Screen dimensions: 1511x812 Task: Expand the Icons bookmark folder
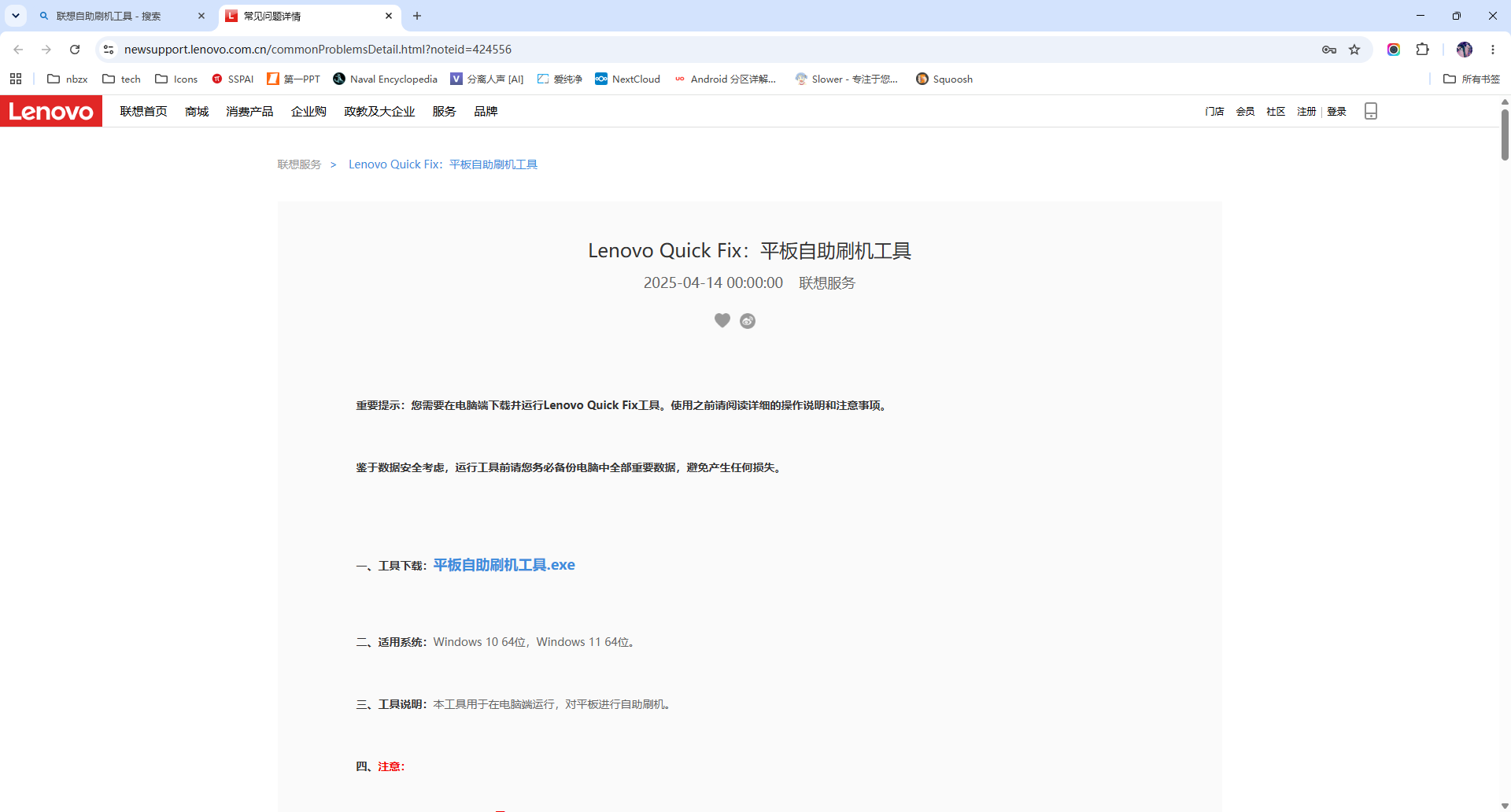[x=176, y=79]
